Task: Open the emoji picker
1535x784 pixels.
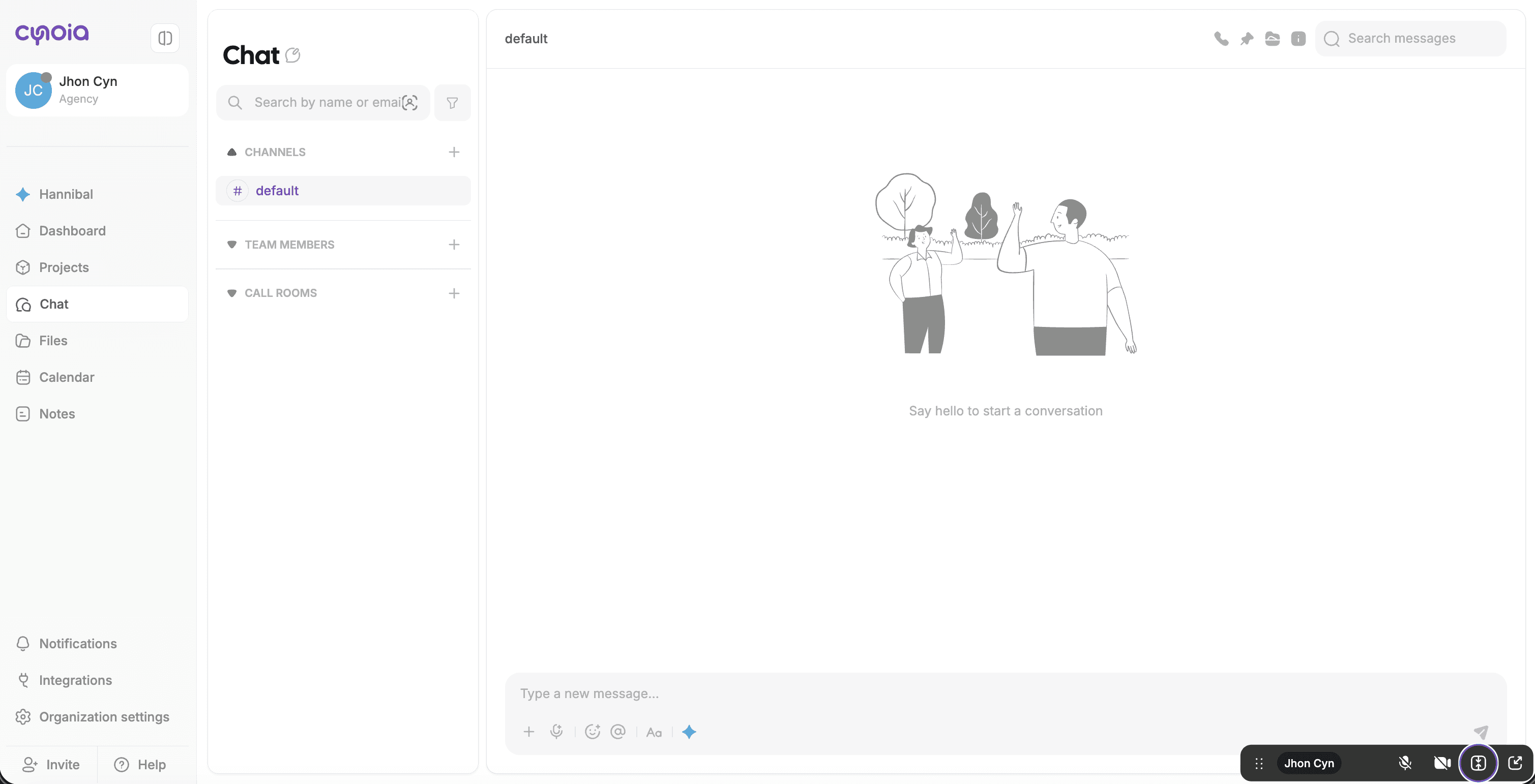Action: click(593, 732)
